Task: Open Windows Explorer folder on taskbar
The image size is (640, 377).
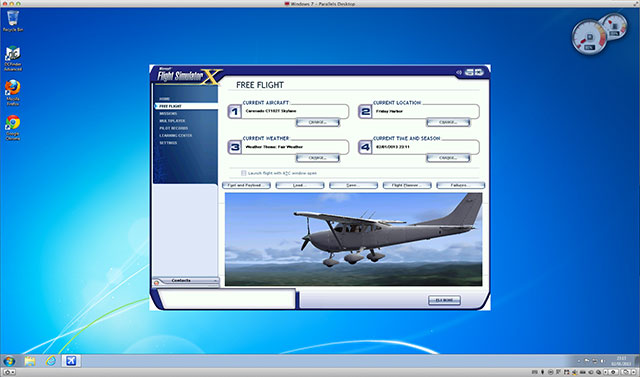Action: point(30,361)
